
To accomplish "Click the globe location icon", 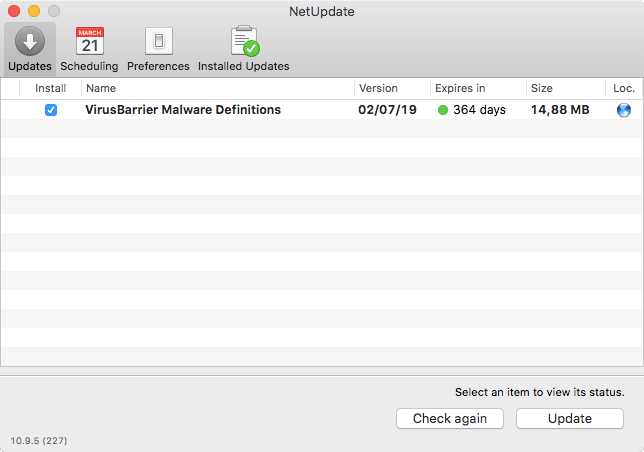I will click(x=623, y=110).
